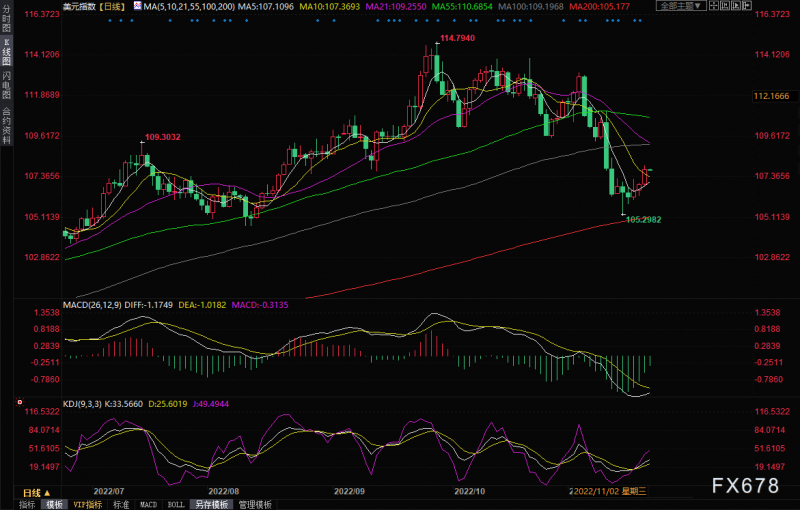Click the 2022/10 time axis label
The image size is (800, 510).
pyautogui.click(x=469, y=491)
